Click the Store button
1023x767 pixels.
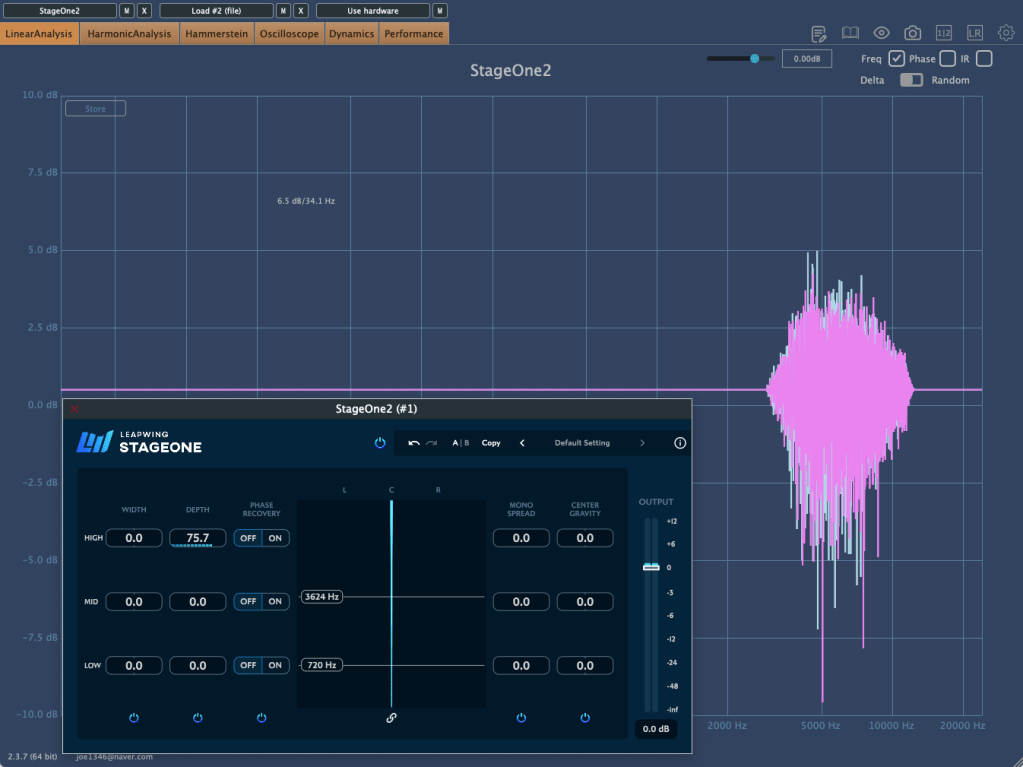[x=95, y=109]
